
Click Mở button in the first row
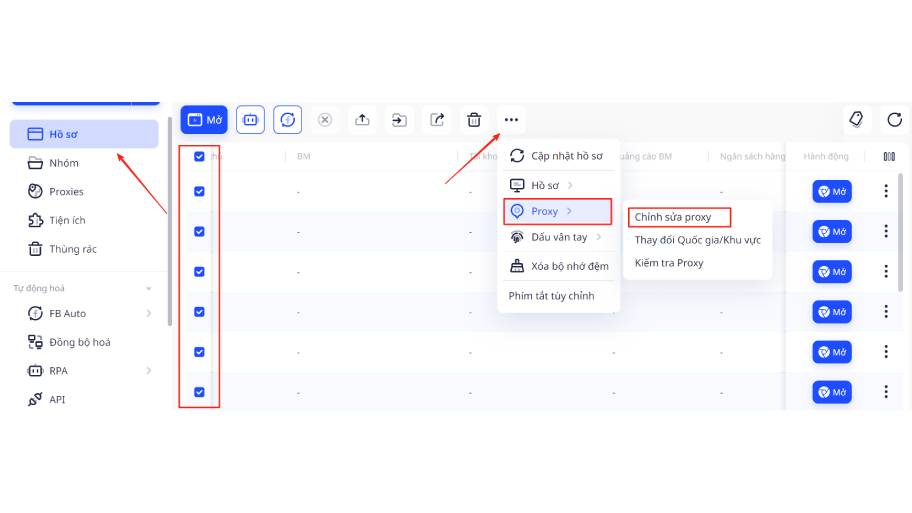pos(832,191)
